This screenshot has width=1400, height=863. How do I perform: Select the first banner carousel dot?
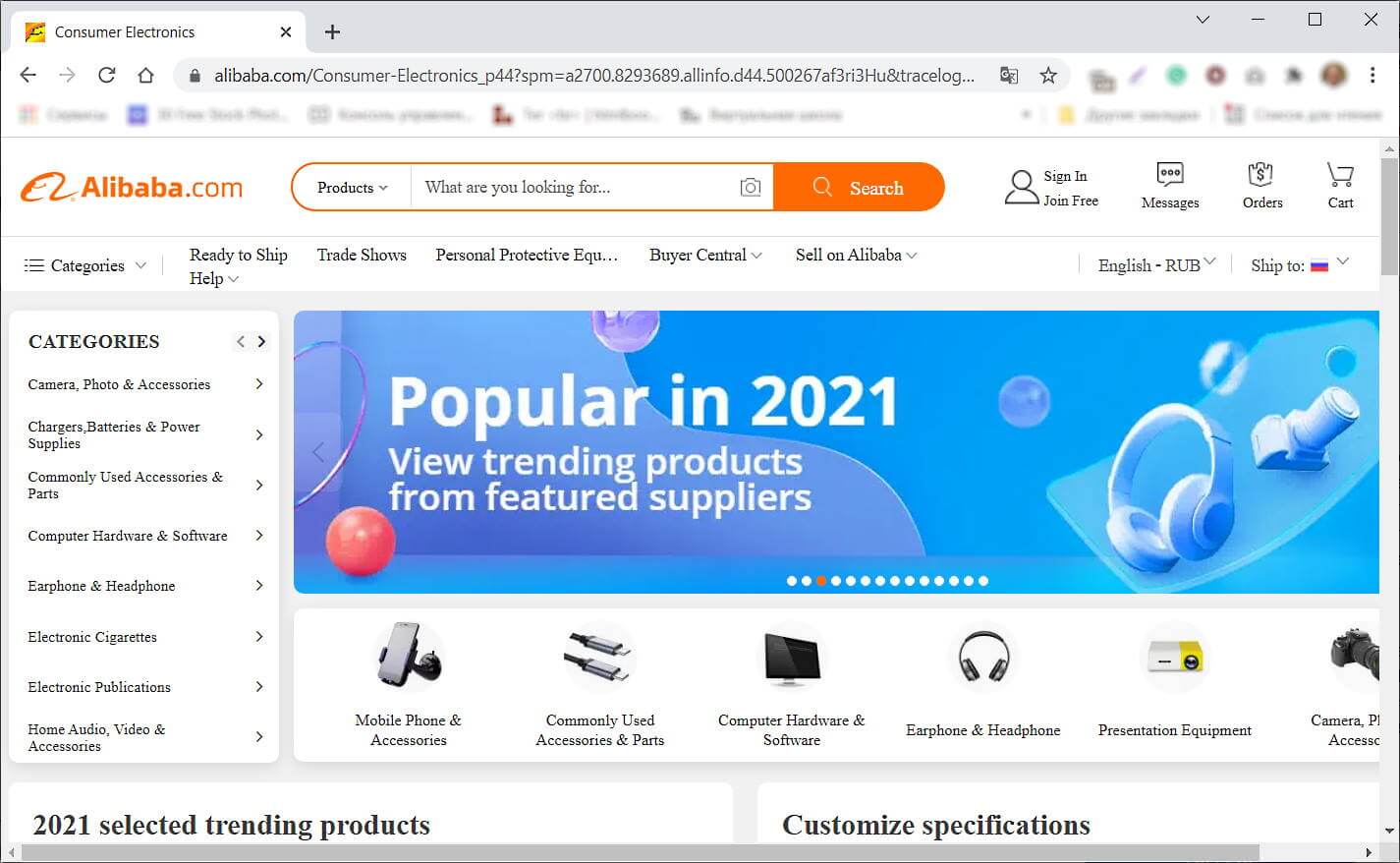(x=792, y=581)
